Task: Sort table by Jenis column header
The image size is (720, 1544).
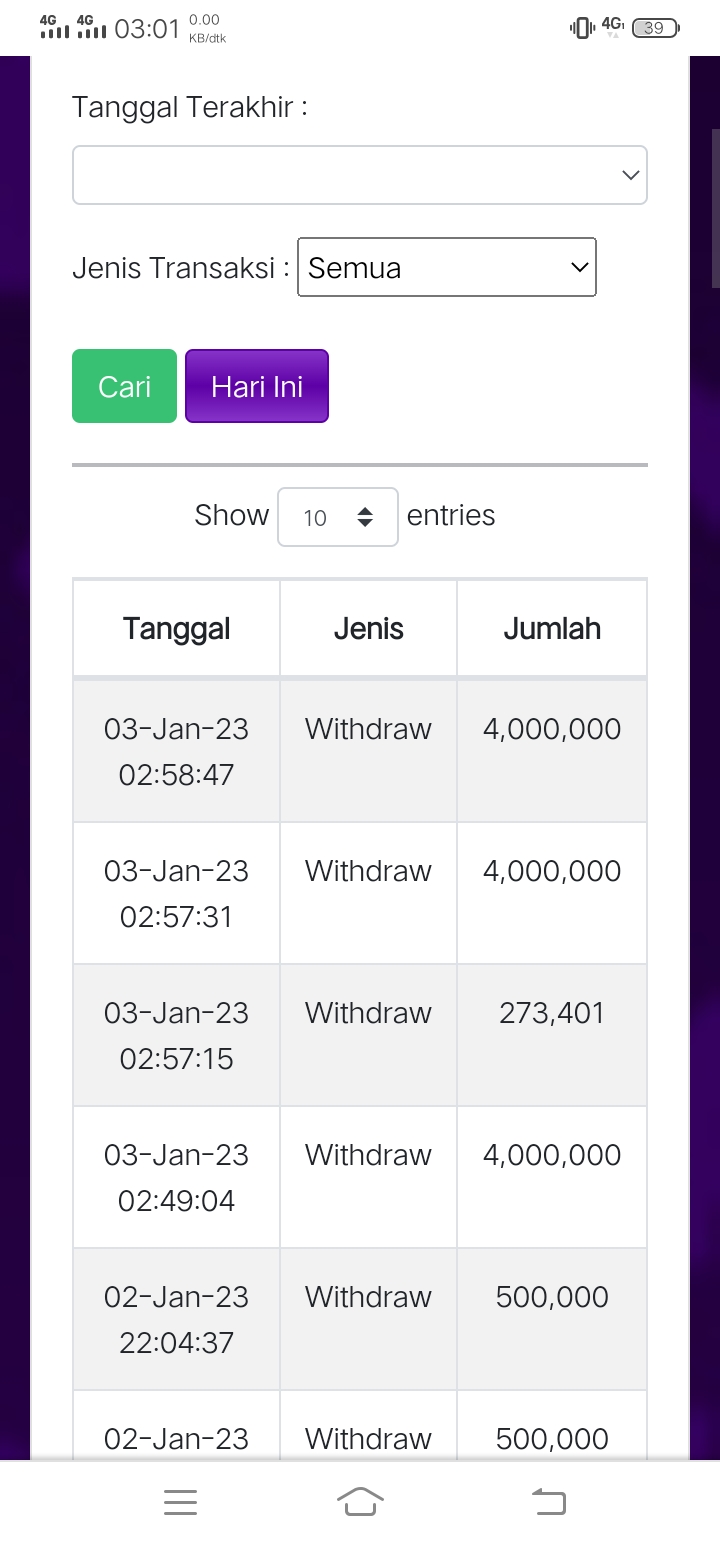Action: (x=368, y=629)
